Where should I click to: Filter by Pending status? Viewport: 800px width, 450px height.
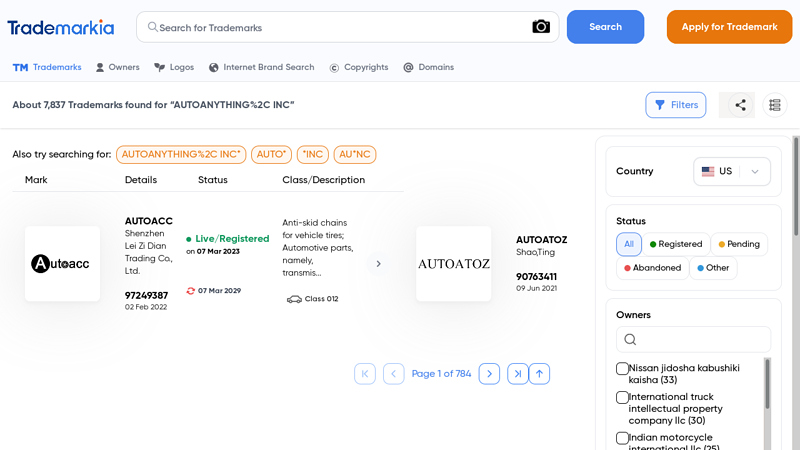(x=739, y=244)
